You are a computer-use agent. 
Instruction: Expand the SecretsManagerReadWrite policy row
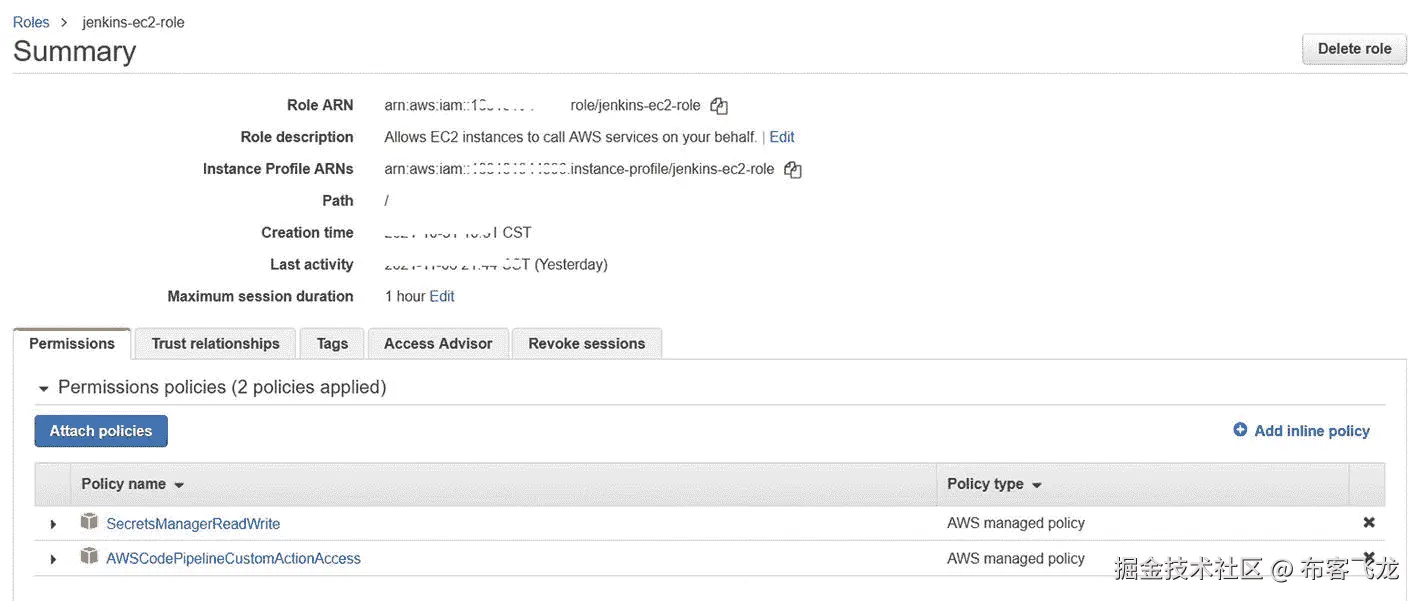[x=53, y=524]
